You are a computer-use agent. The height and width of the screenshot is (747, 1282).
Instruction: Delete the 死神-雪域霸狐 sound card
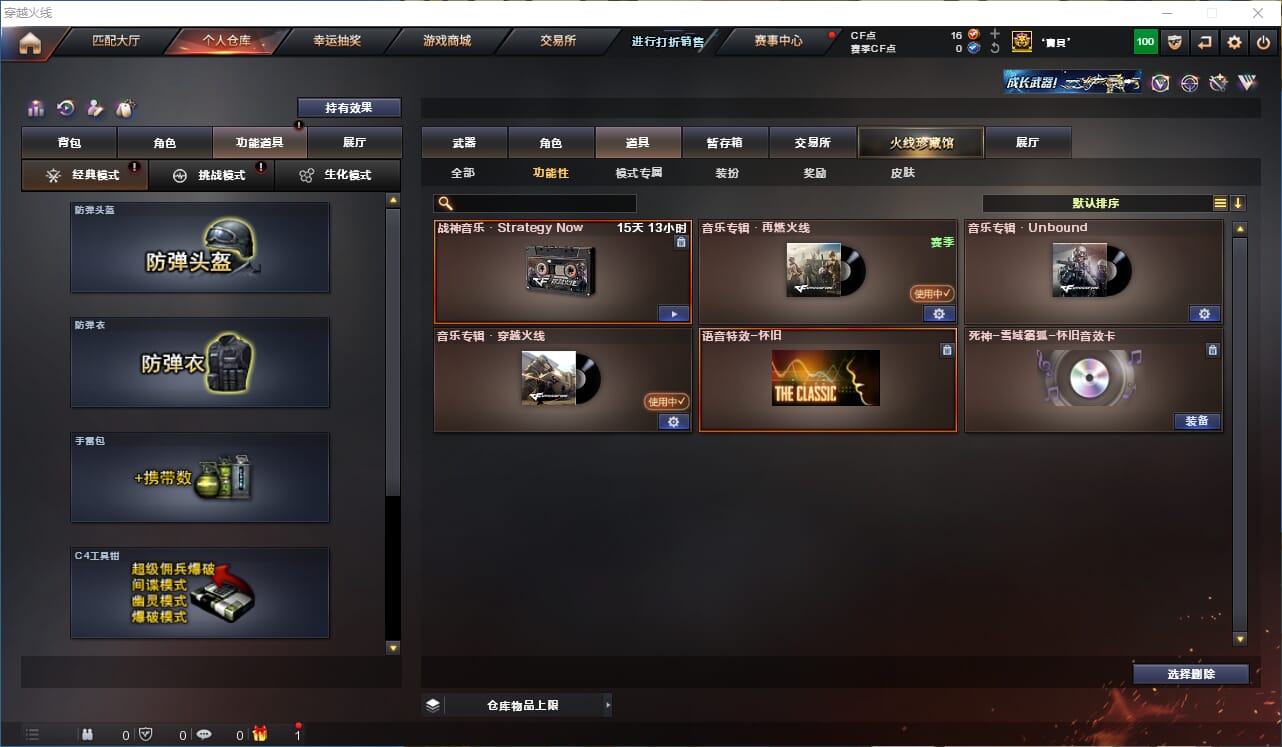pyautogui.click(x=1212, y=350)
